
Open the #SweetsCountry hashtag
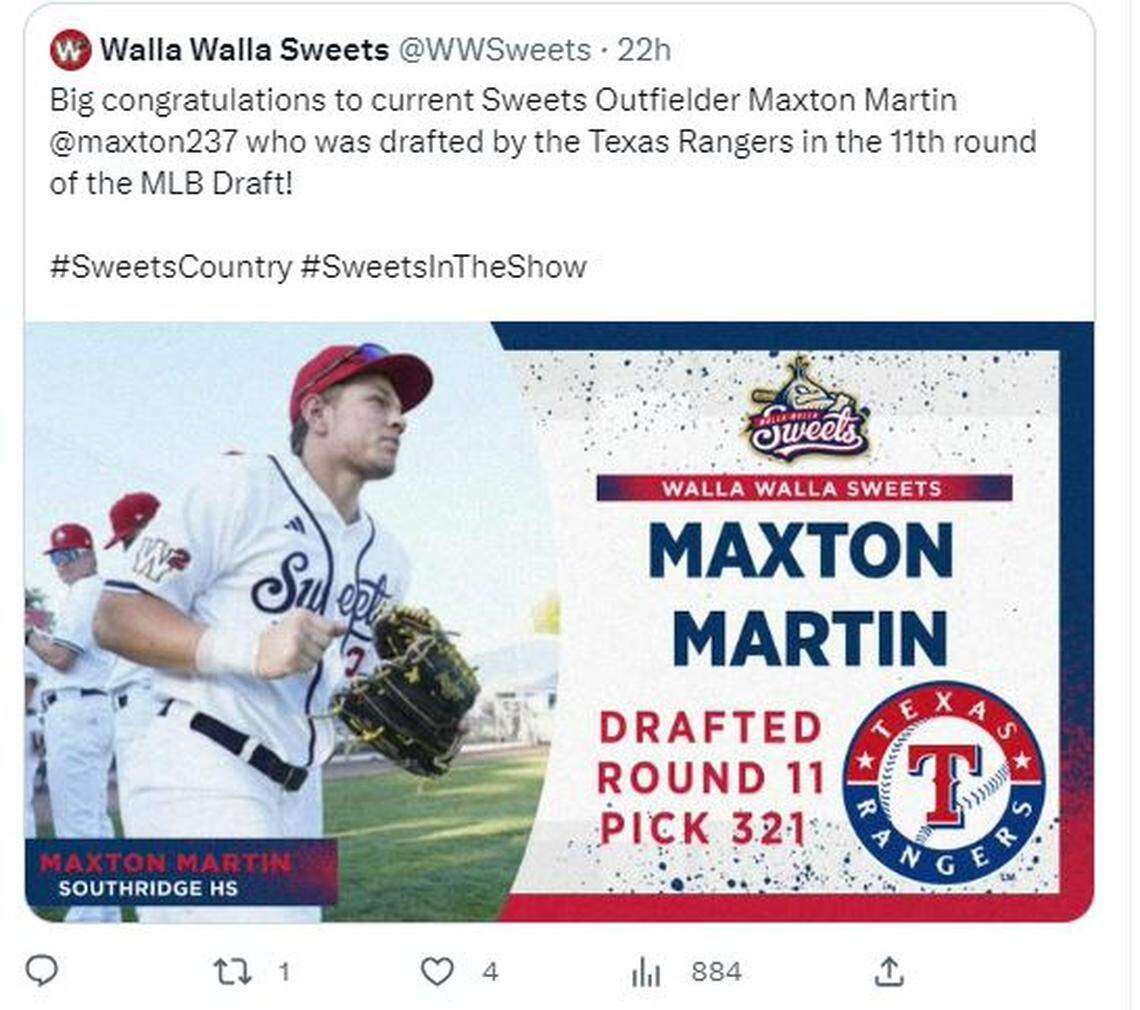[x=170, y=267]
